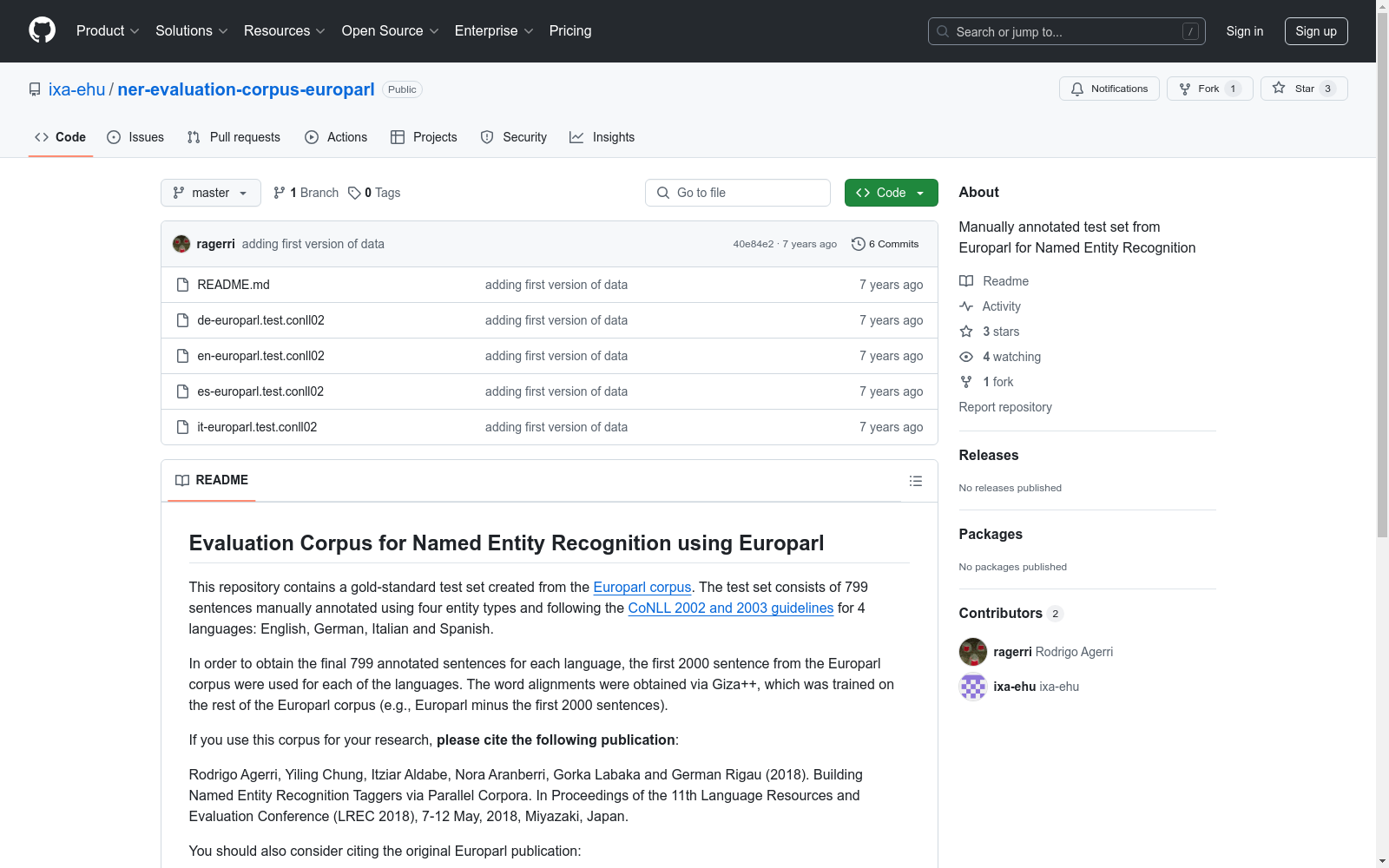Click the pulse icon next to Activity
Viewport: 1389px width, 868px height.
[x=966, y=306]
